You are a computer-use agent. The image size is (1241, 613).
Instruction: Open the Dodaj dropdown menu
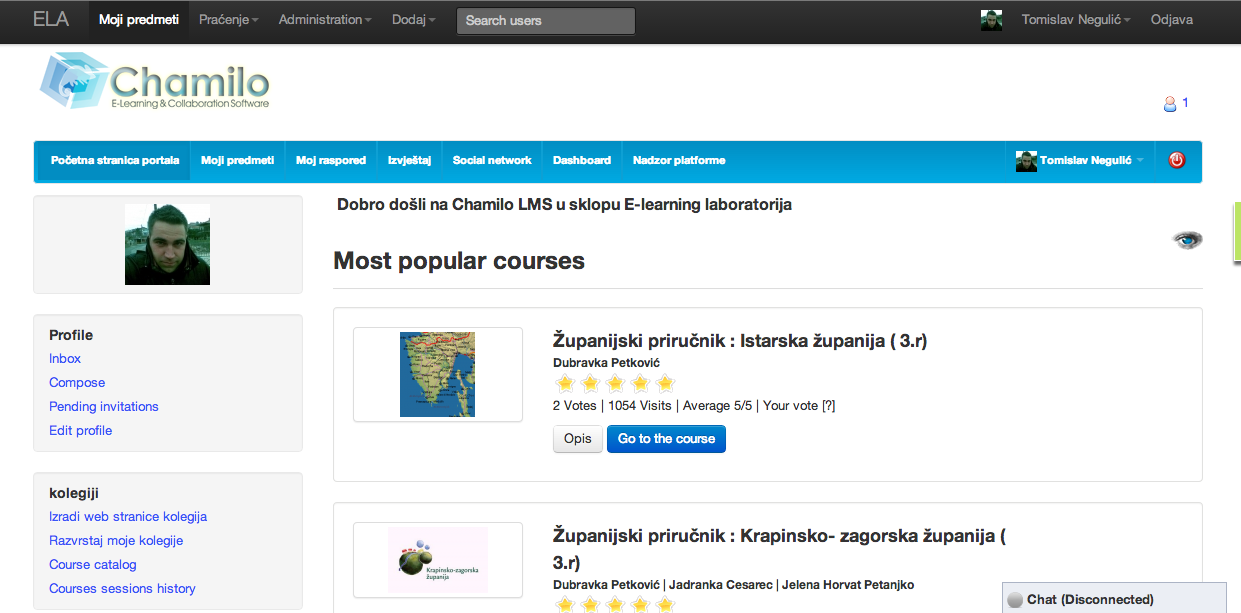tap(414, 20)
